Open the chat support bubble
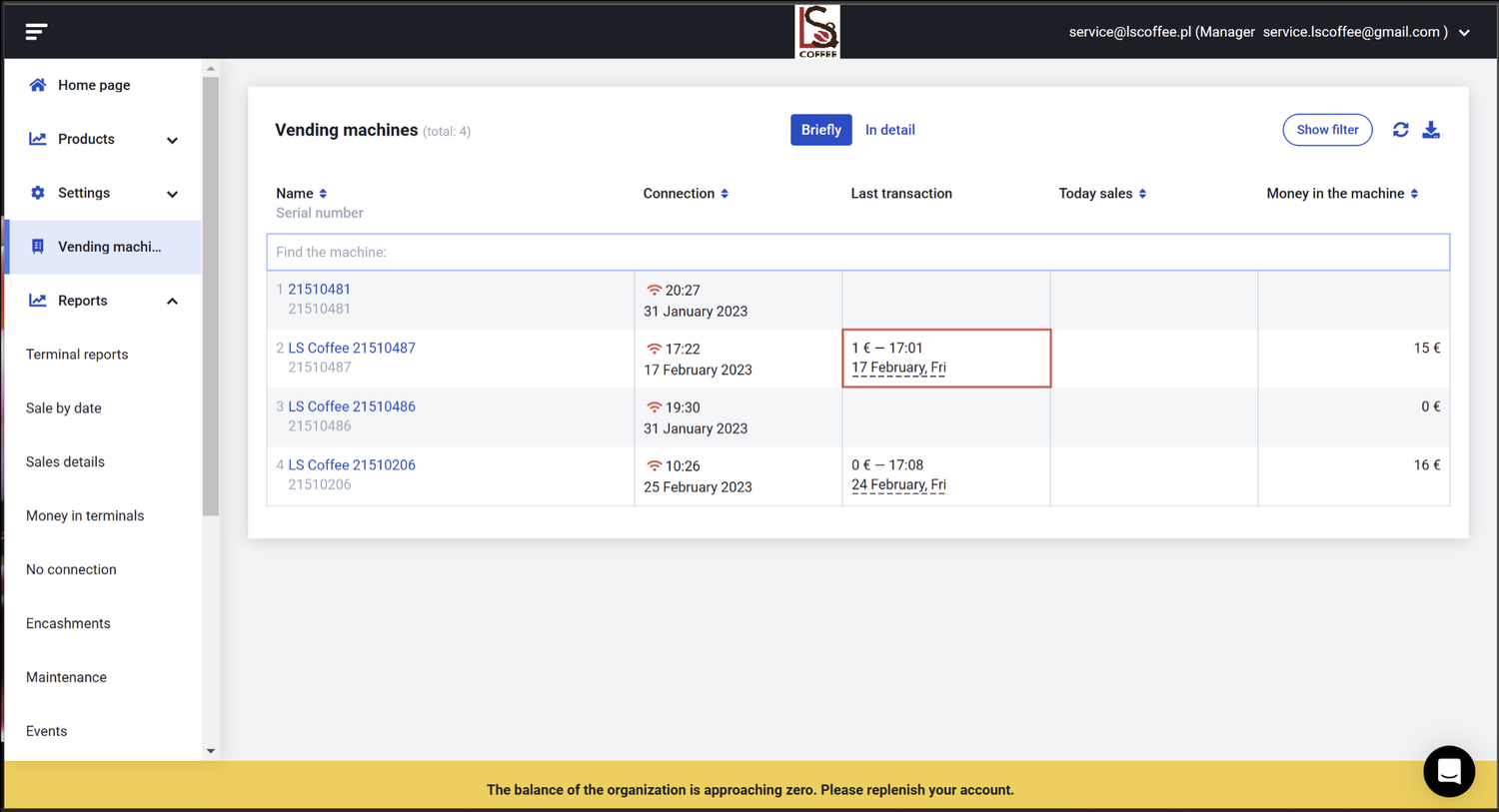This screenshot has width=1499, height=812. 1448,771
